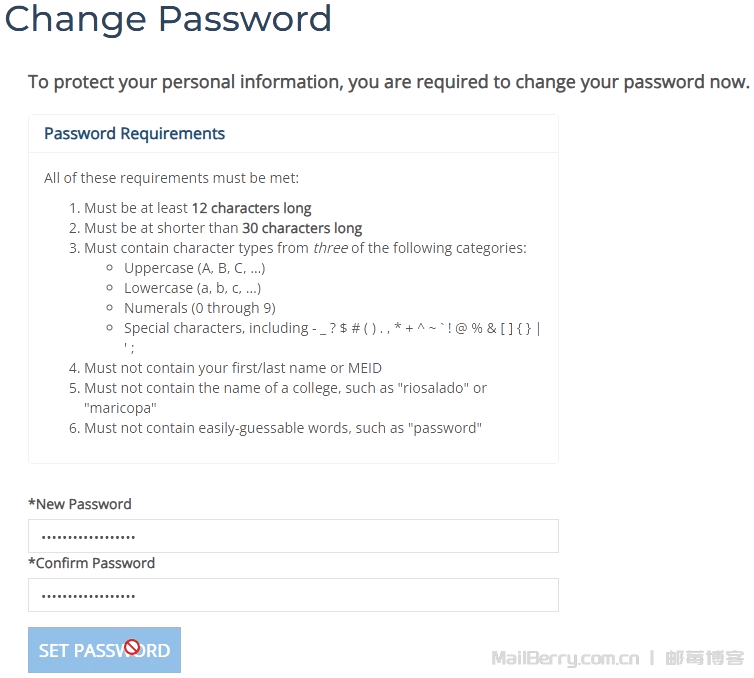Click the *Confirm Password field label
The image size is (754, 678).
point(92,563)
